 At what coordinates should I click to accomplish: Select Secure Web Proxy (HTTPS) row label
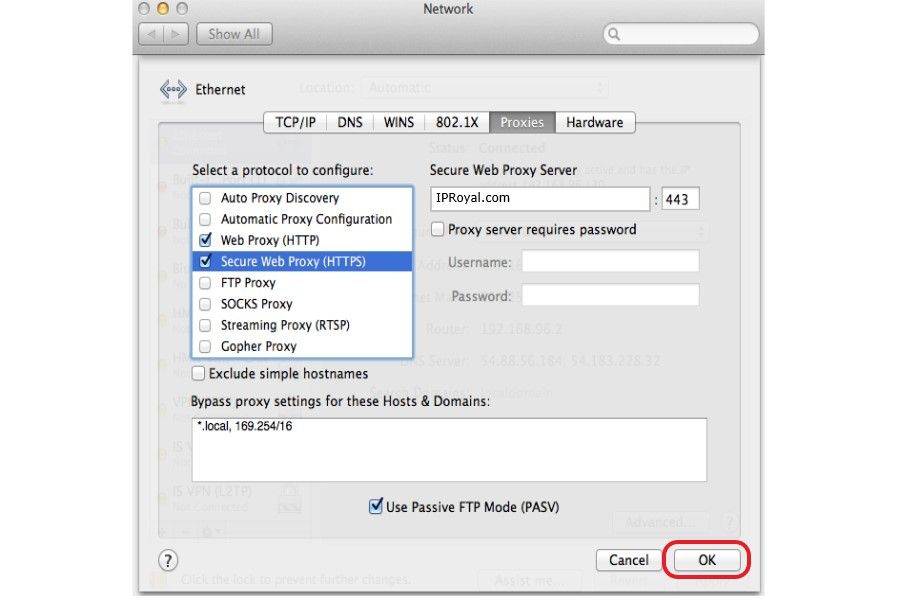tap(293, 261)
